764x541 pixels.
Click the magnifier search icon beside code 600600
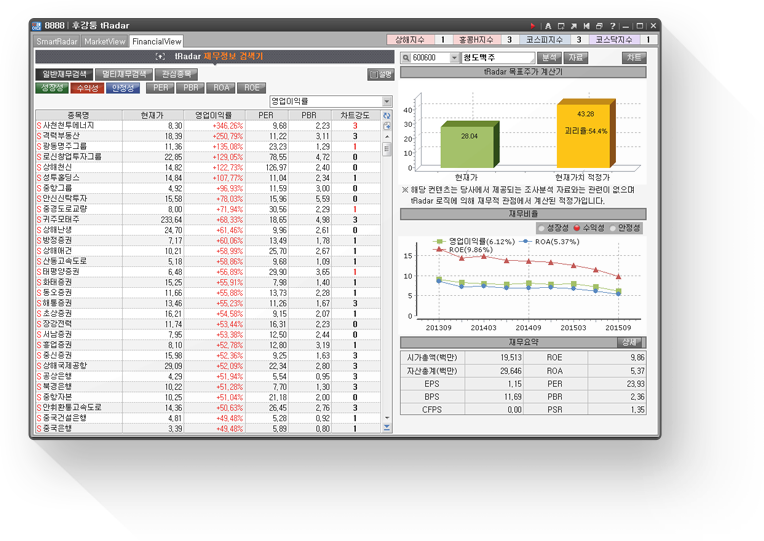405,58
